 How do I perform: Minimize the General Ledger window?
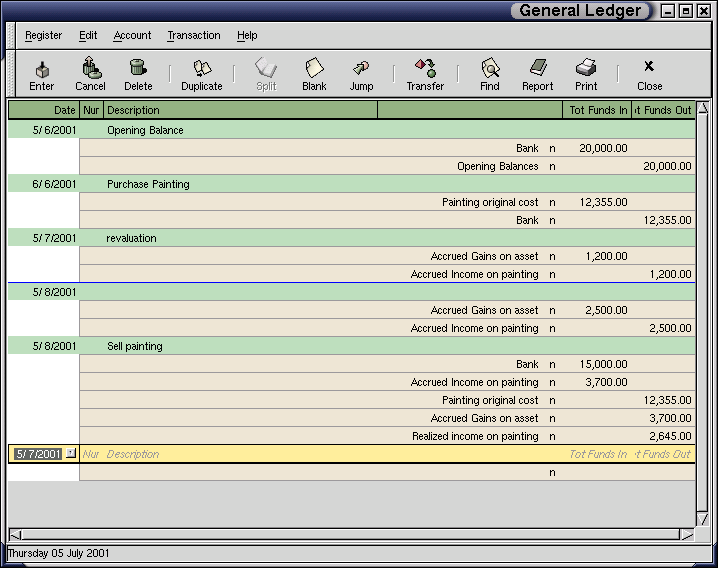[x=668, y=11]
